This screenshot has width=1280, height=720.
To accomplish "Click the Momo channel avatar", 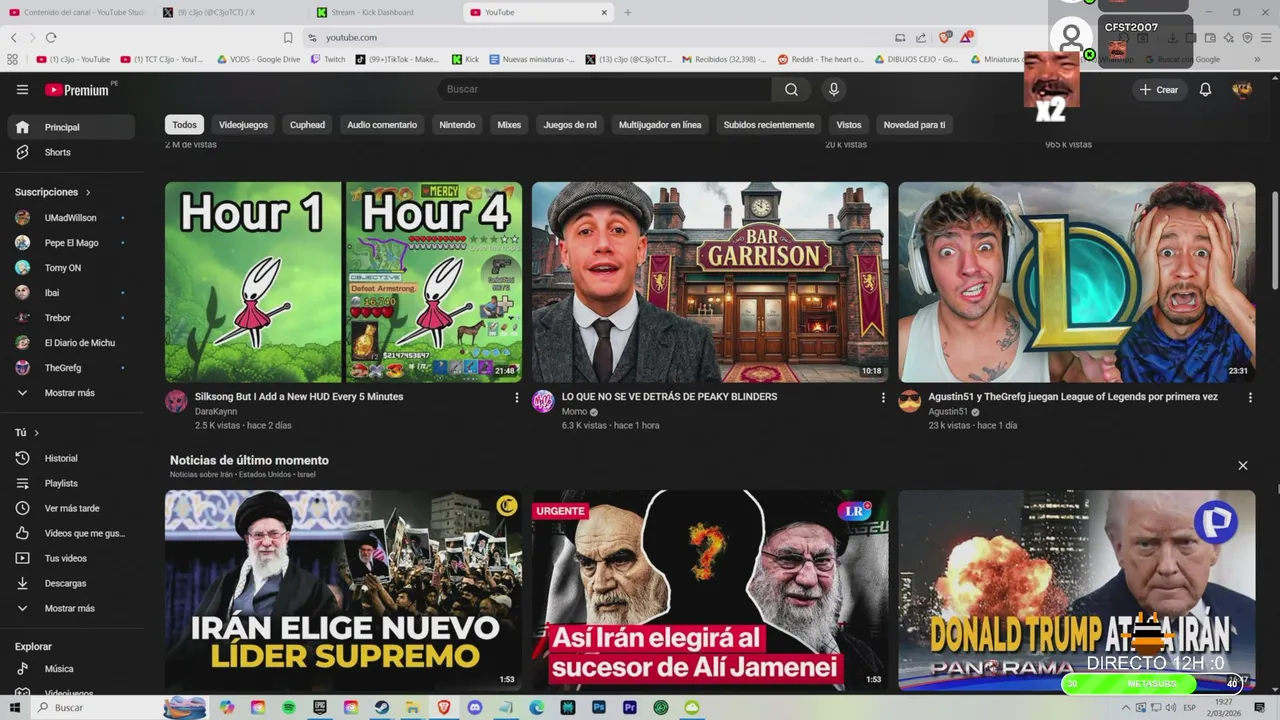I will tap(543, 402).
